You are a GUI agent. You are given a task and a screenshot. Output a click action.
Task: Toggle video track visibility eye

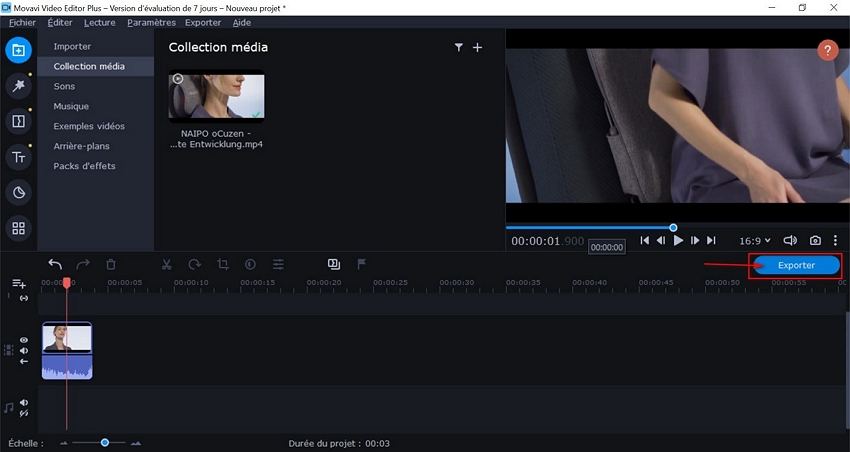click(24, 340)
